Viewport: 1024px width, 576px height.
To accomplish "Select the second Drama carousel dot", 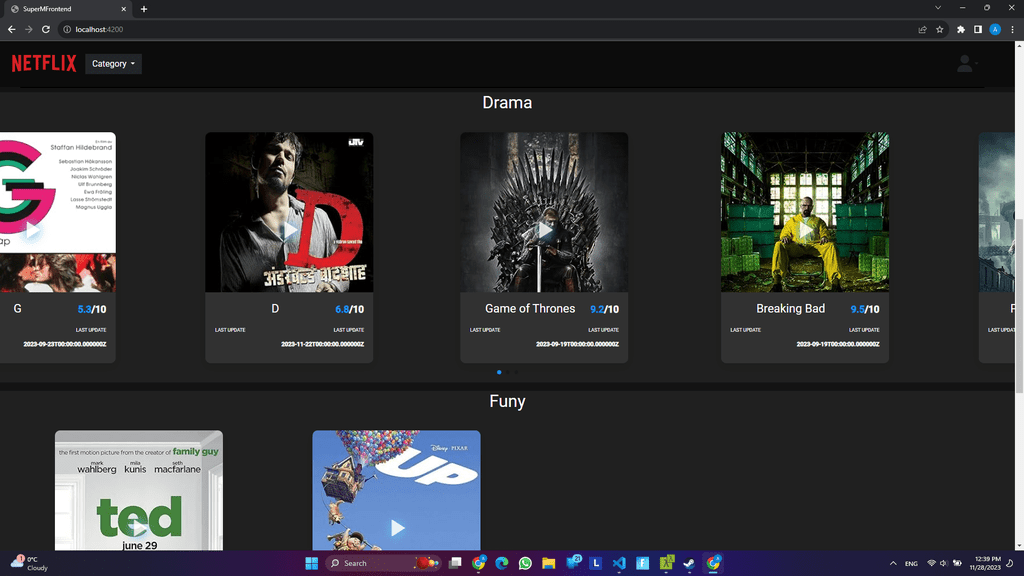I will [x=507, y=372].
